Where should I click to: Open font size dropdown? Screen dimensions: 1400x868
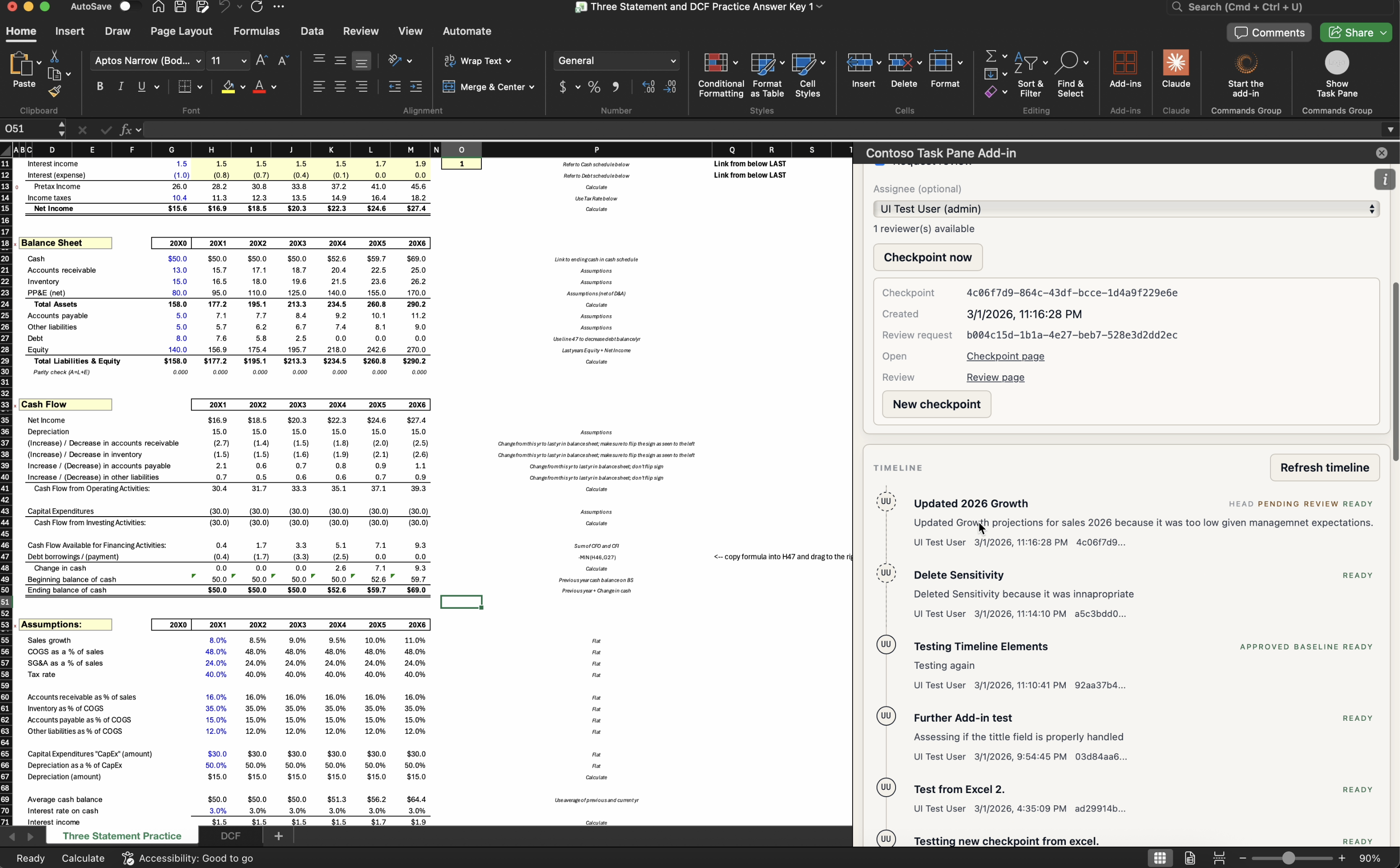[x=243, y=61]
